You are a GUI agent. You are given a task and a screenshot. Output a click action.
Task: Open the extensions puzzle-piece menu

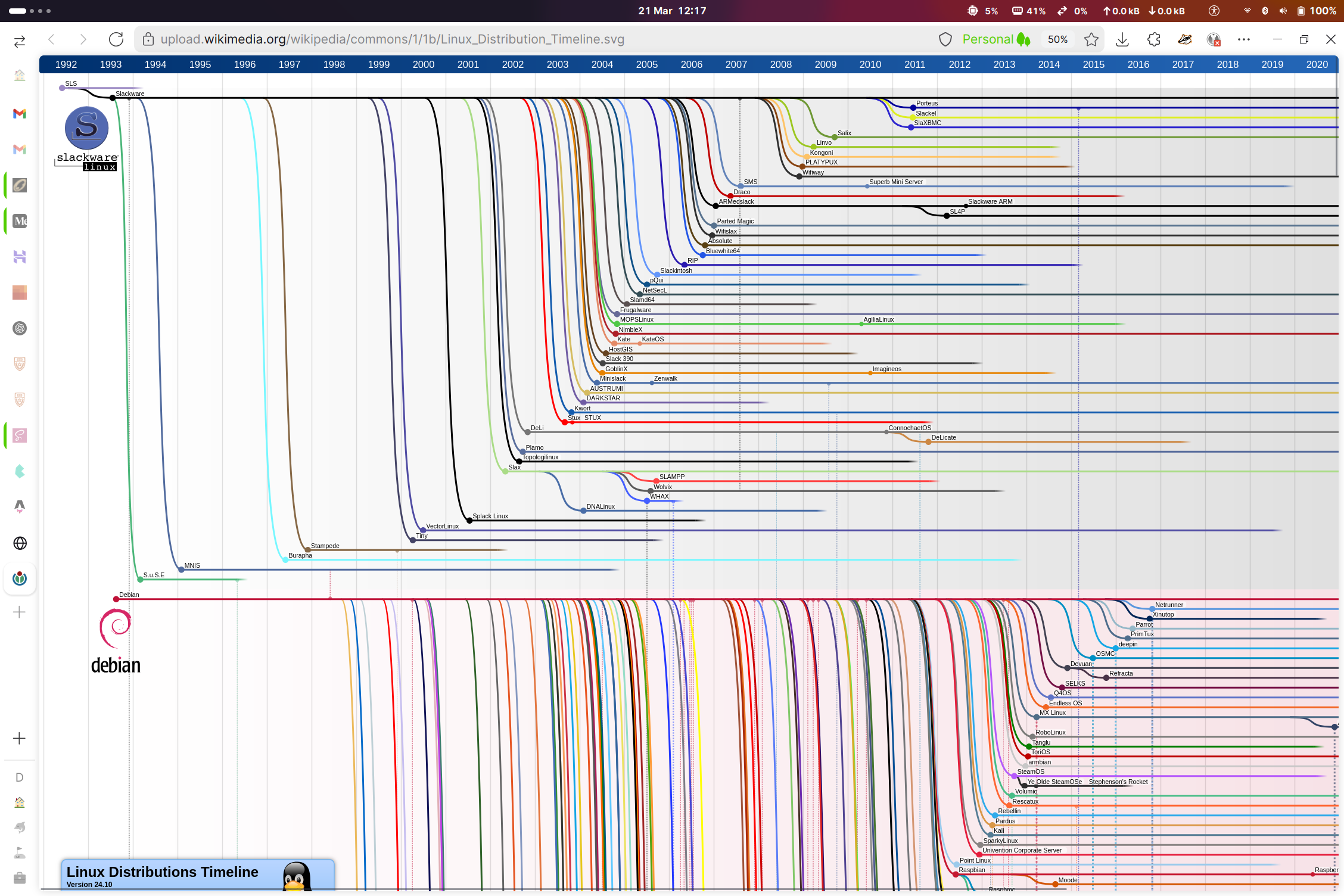click(1154, 39)
